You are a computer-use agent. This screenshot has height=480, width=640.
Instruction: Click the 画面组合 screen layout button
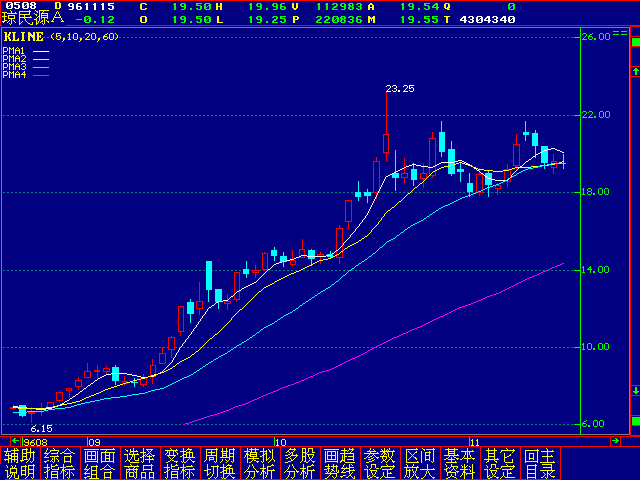tap(100, 463)
